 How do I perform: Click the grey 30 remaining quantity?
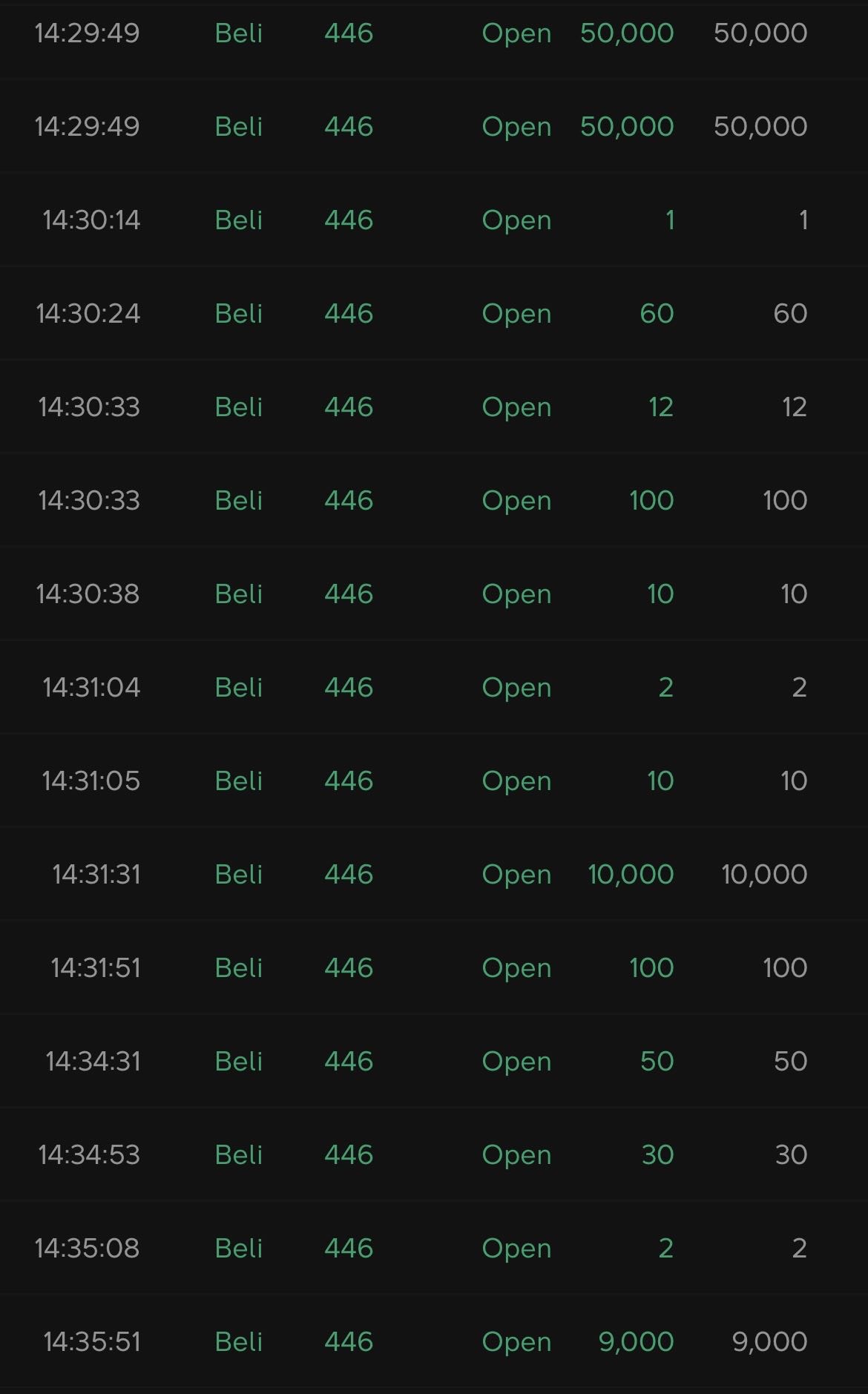[791, 1155]
